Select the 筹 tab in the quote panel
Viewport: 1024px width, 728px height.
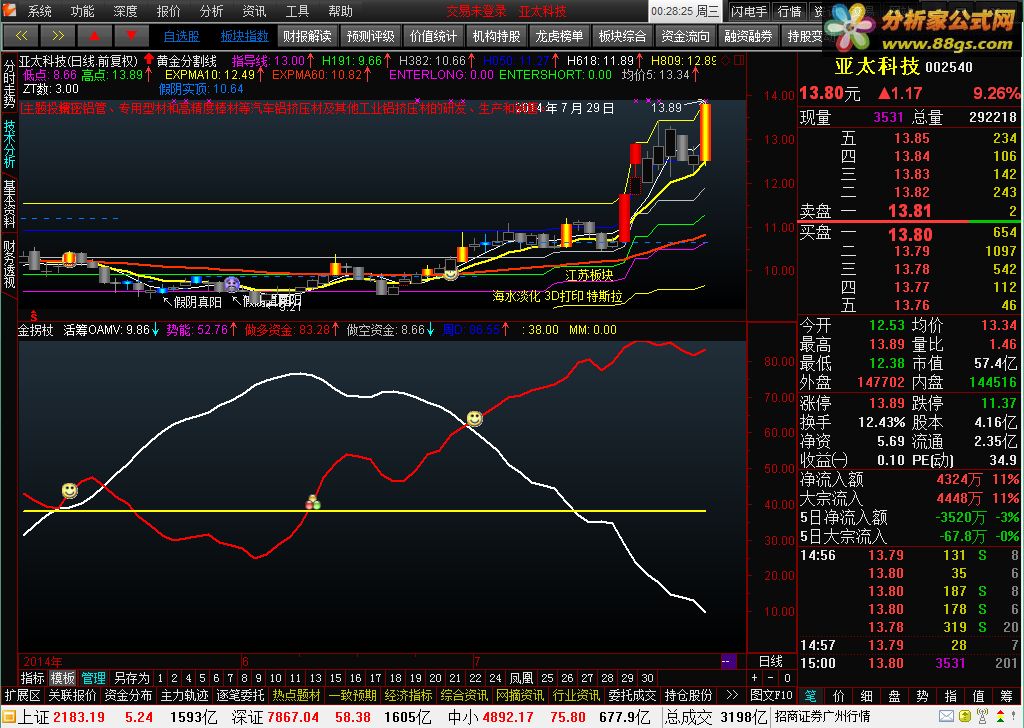1006,696
